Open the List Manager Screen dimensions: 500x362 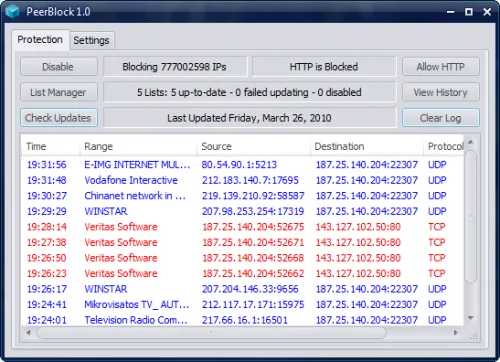(x=59, y=92)
